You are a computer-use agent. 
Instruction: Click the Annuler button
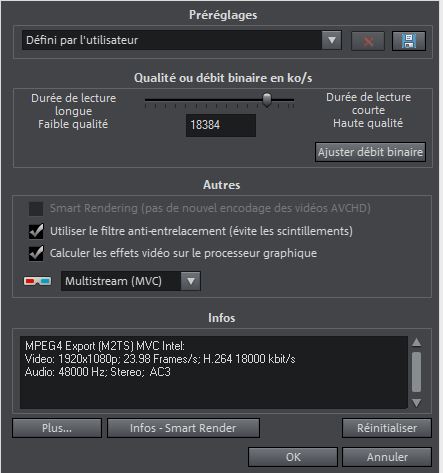(x=387, y=457)
